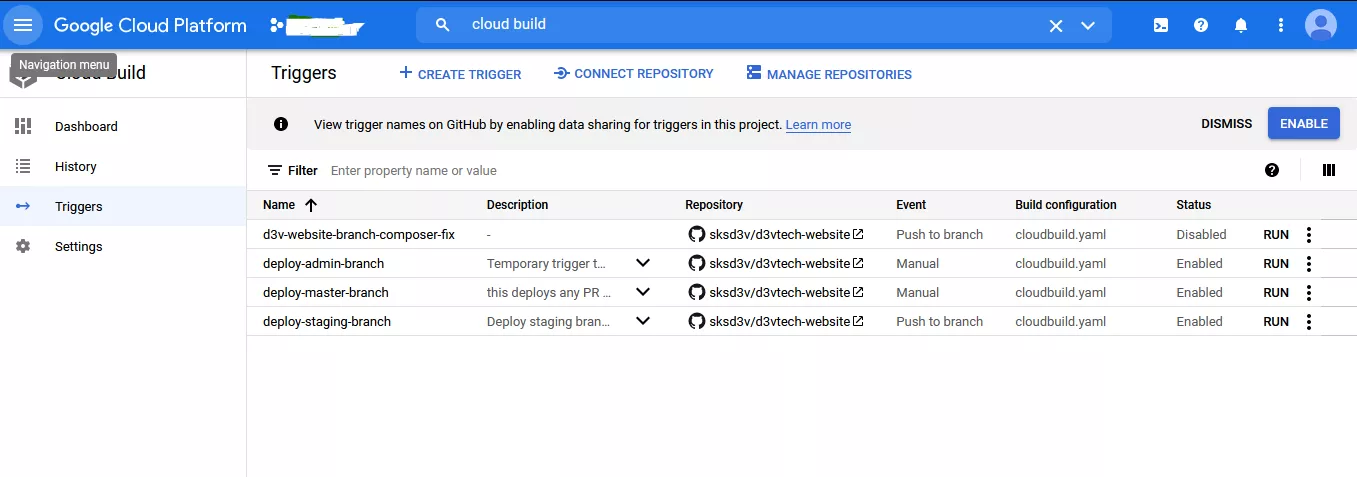Open notifications bell
Image resolution: width=1357 pixels, height=477 pixels.
(1241, 25)
